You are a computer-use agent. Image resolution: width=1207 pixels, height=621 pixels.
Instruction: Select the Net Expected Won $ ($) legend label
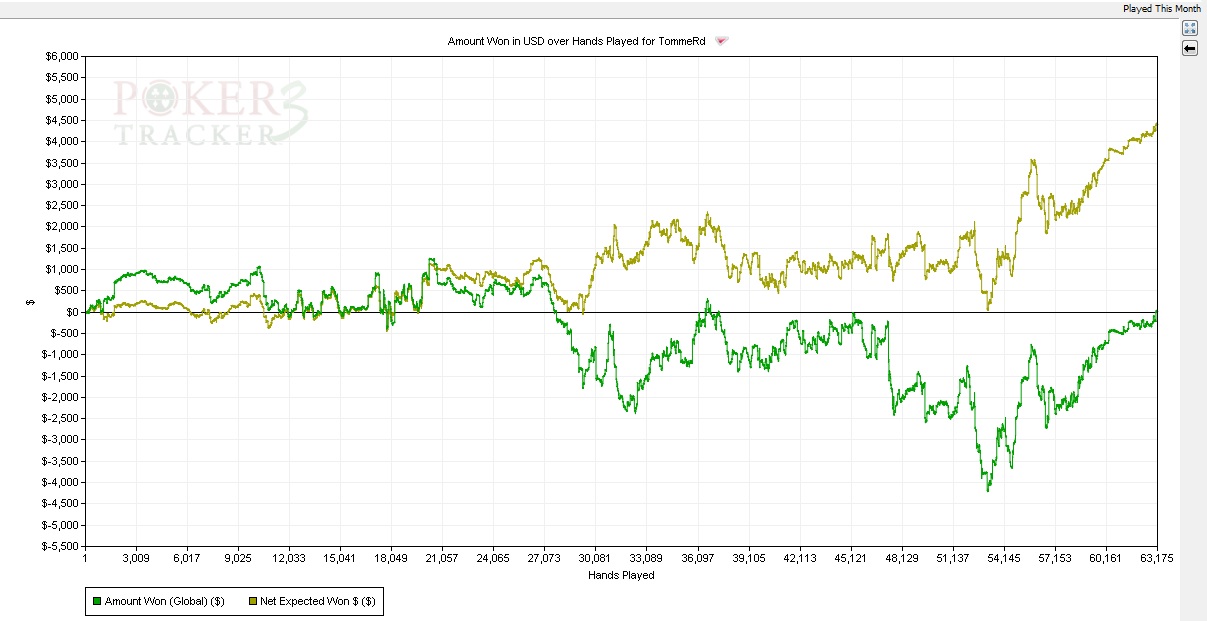click(318, 601)
